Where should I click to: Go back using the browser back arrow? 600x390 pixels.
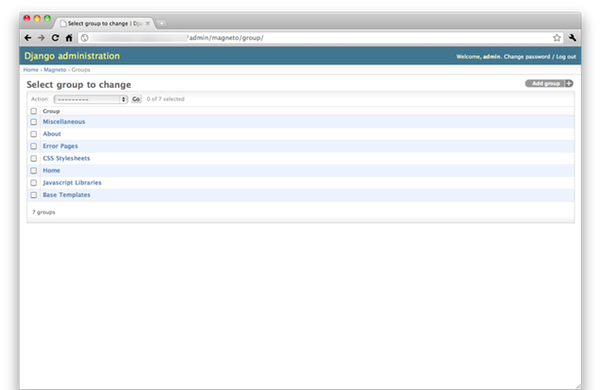pos(28,38)
